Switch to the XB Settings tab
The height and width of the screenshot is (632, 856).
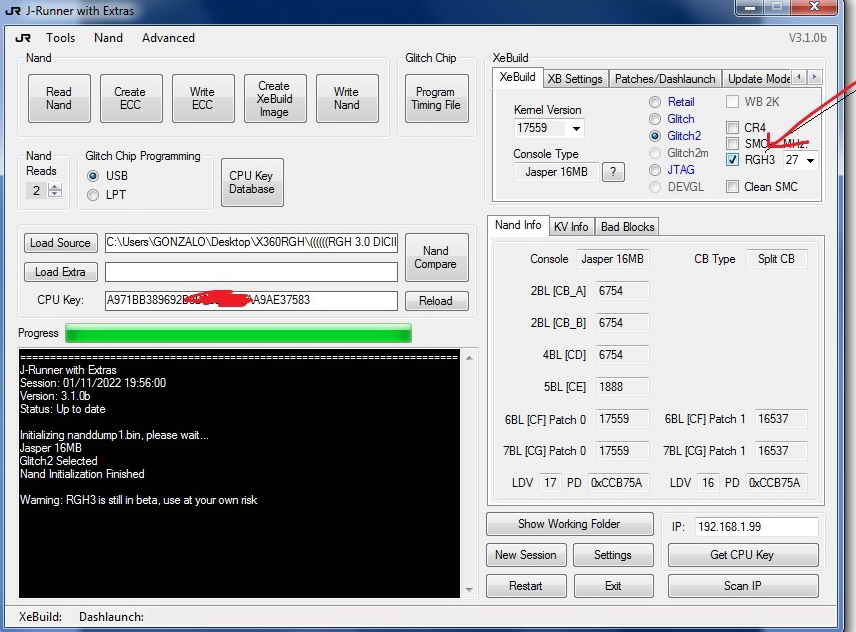575,79
